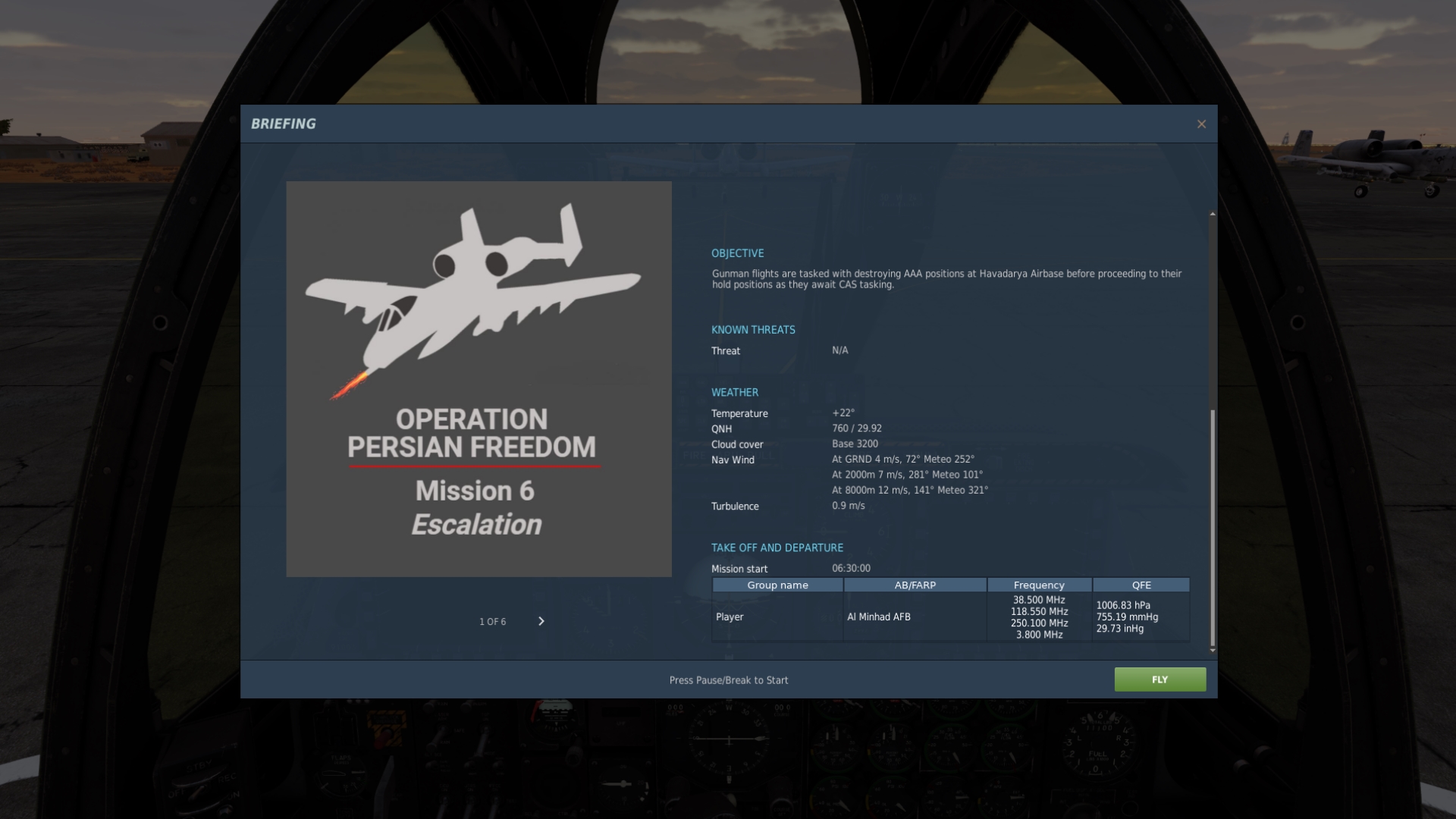Go to next briefing image arrow

point(541,621)
